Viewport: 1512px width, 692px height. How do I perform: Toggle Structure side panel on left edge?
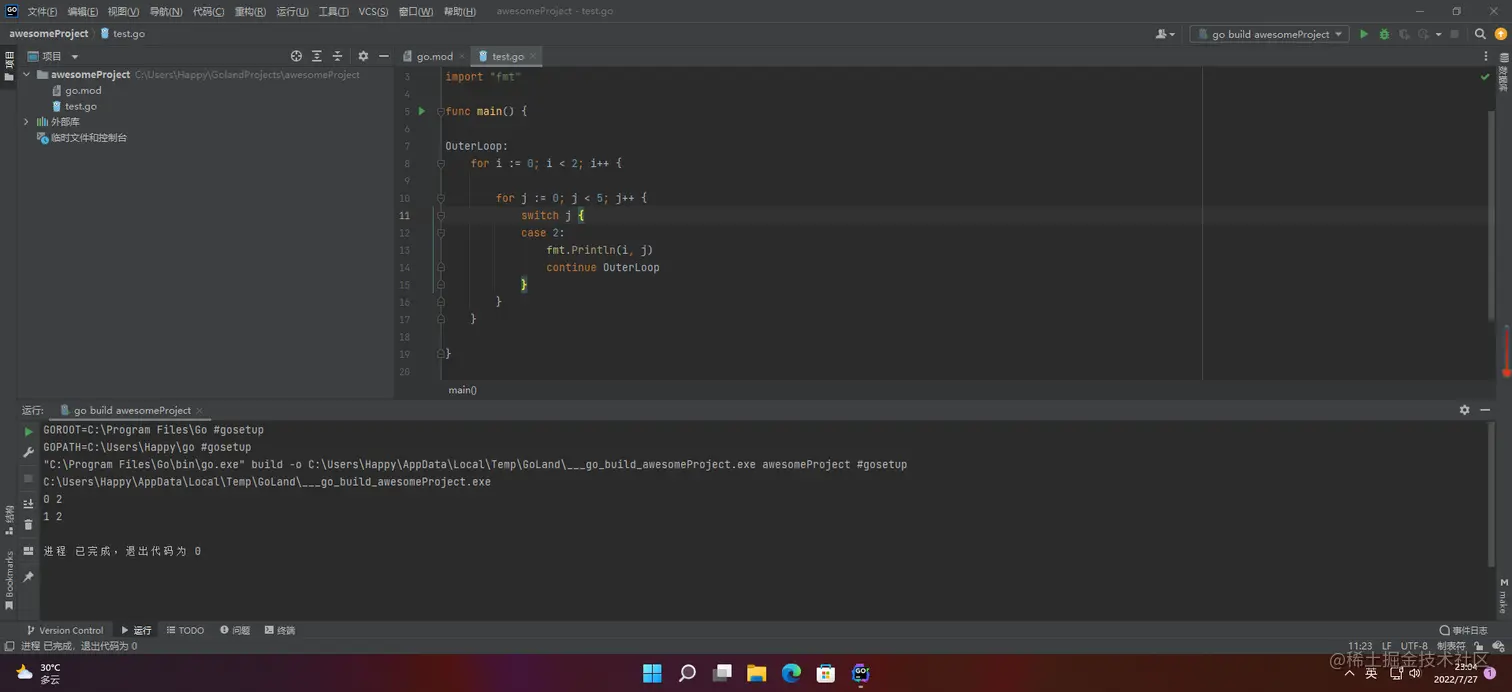point(9,519)
